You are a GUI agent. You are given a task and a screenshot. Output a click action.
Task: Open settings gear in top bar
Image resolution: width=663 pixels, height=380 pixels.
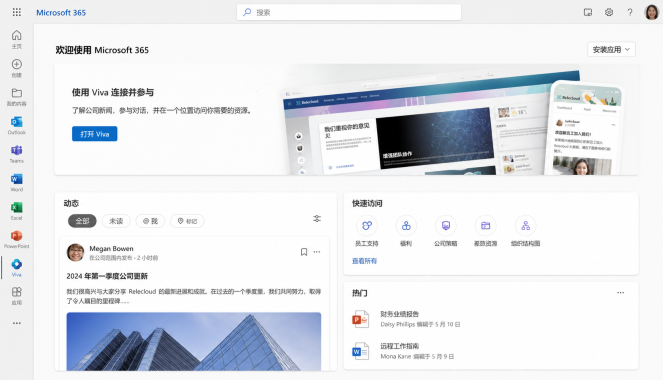[x=608, y=12]
